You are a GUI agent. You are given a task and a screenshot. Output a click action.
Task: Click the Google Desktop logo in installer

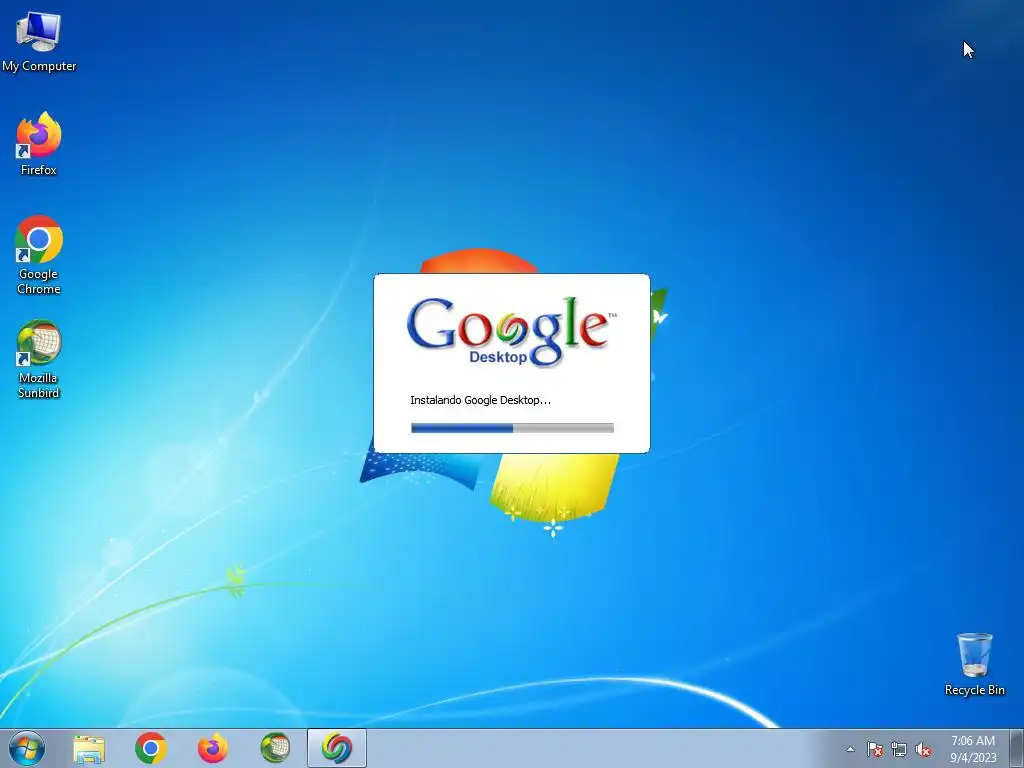pos(511,332)
